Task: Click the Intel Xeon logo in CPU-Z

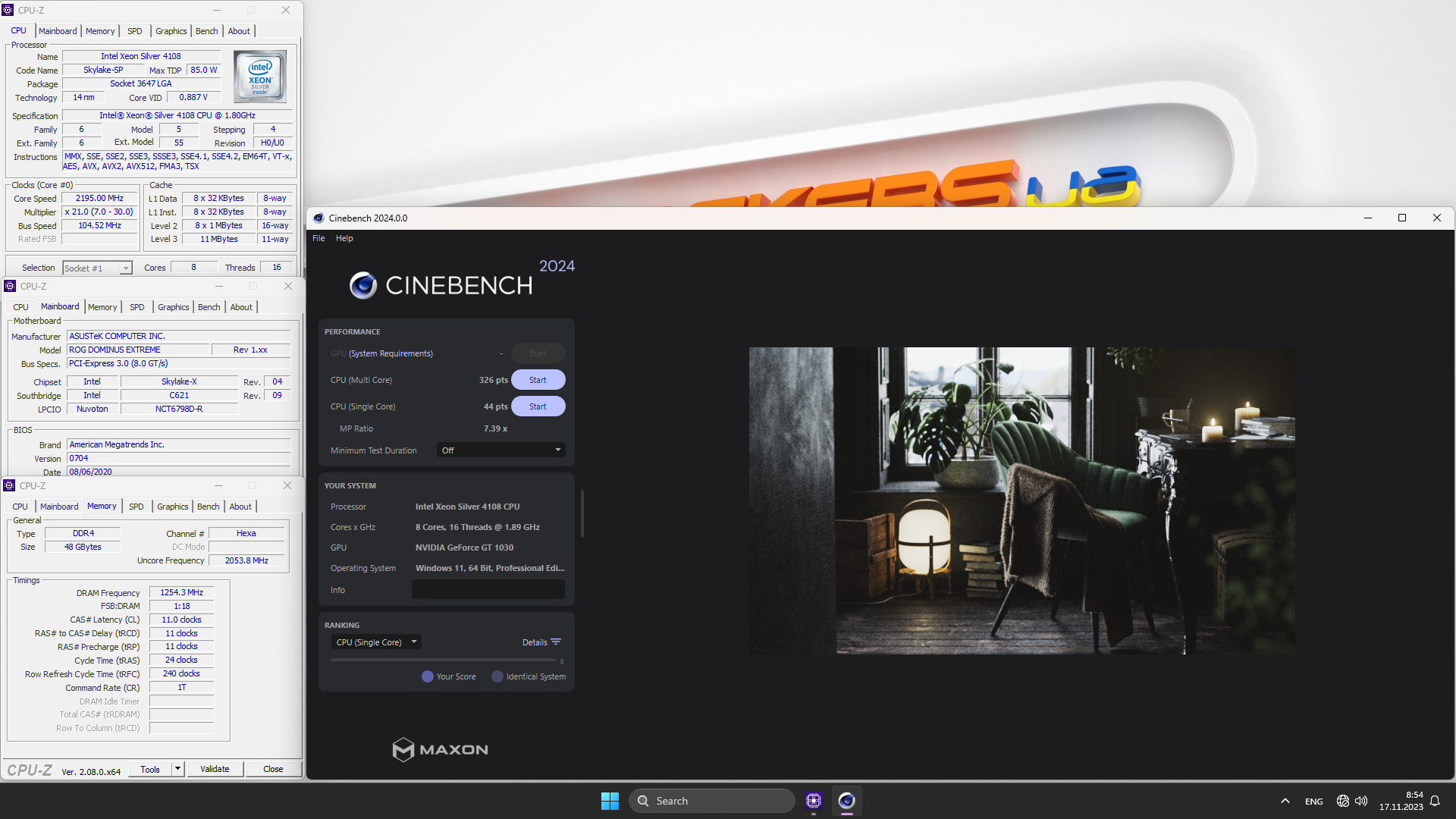Action: (260, 77)
